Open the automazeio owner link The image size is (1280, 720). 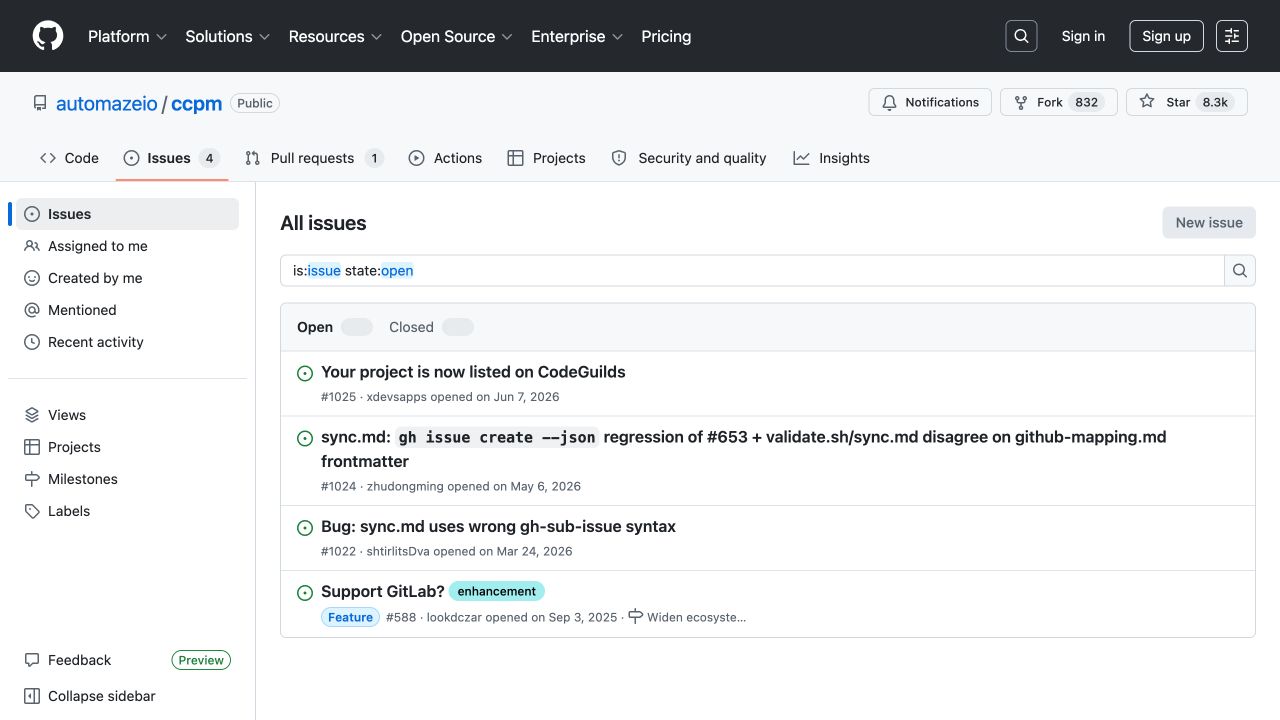coord(107,103)
